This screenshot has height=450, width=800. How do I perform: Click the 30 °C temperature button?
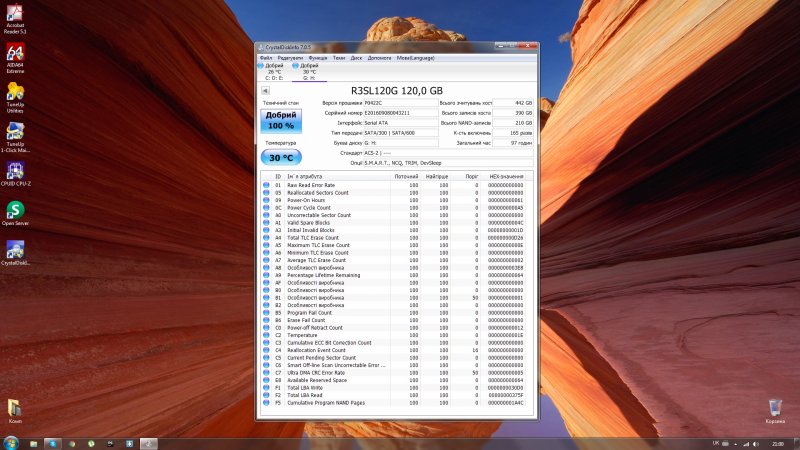click(x=280, y=157)
